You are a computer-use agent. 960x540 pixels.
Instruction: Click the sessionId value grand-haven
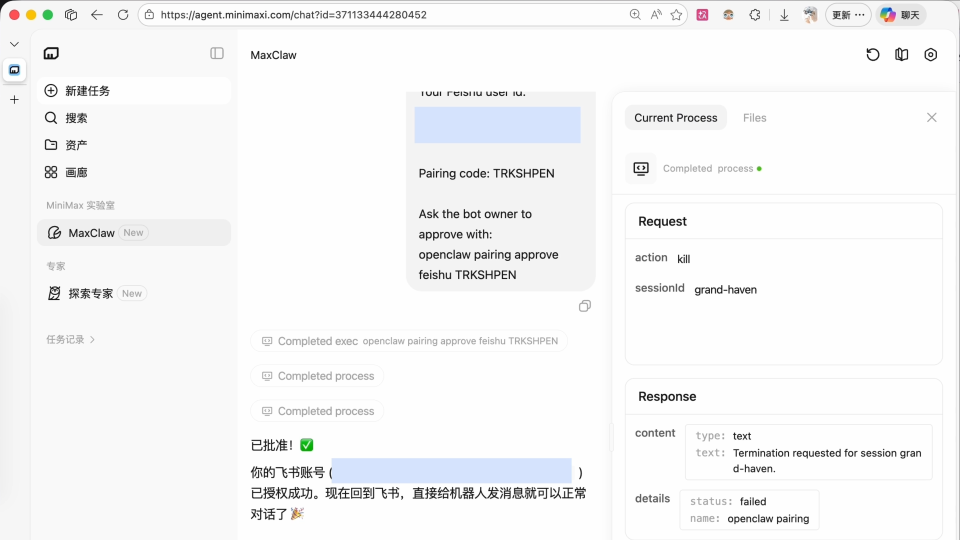(x=725, y=290)
